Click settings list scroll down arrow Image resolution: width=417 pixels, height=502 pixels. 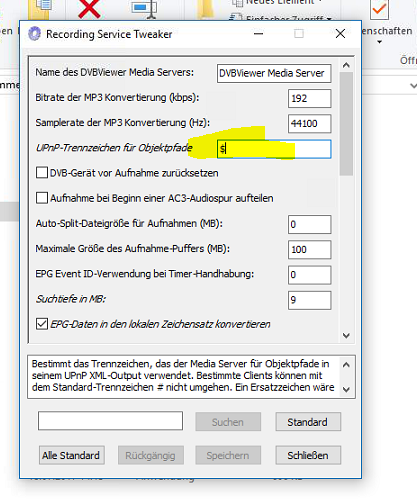point(346,336)
